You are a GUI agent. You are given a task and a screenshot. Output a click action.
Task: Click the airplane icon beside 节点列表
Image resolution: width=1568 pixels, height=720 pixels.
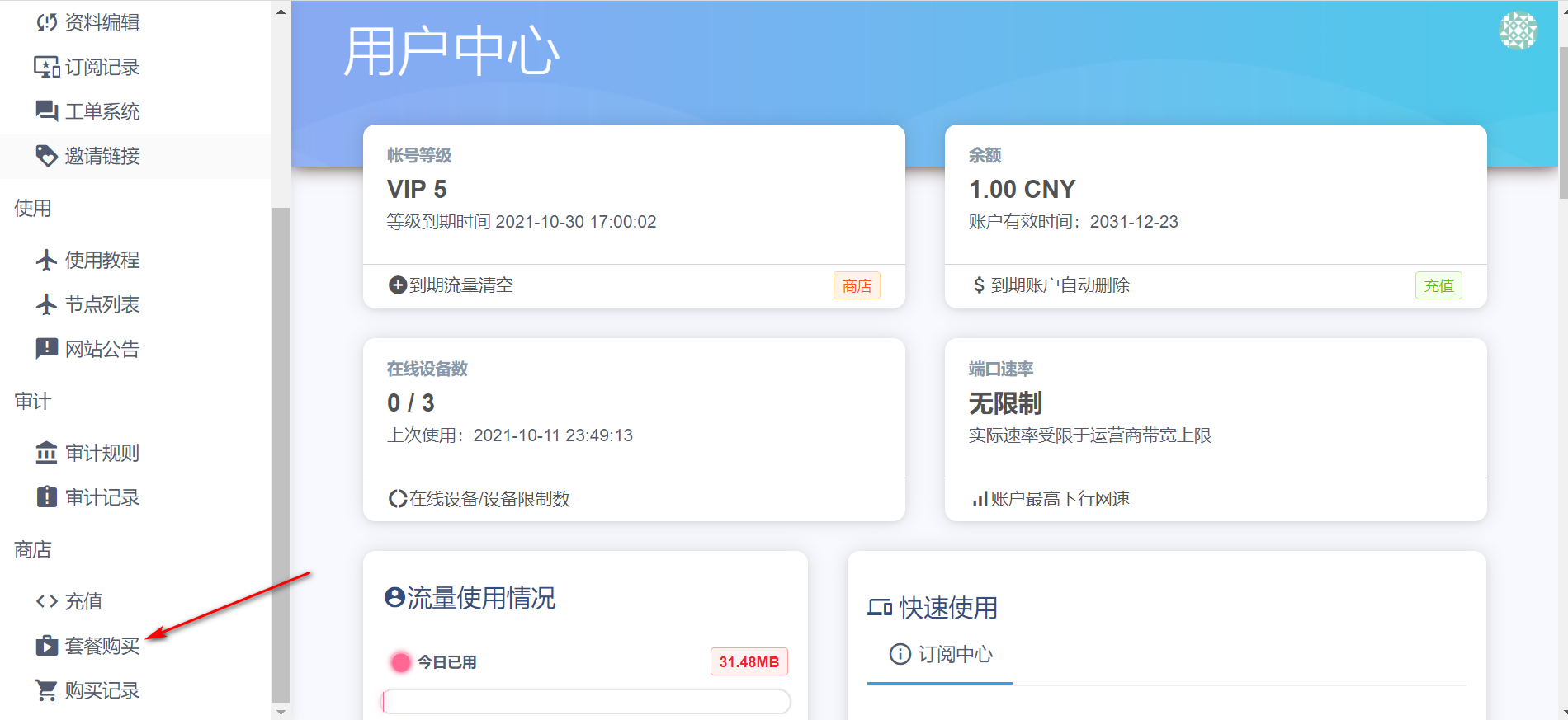[47, 304]
